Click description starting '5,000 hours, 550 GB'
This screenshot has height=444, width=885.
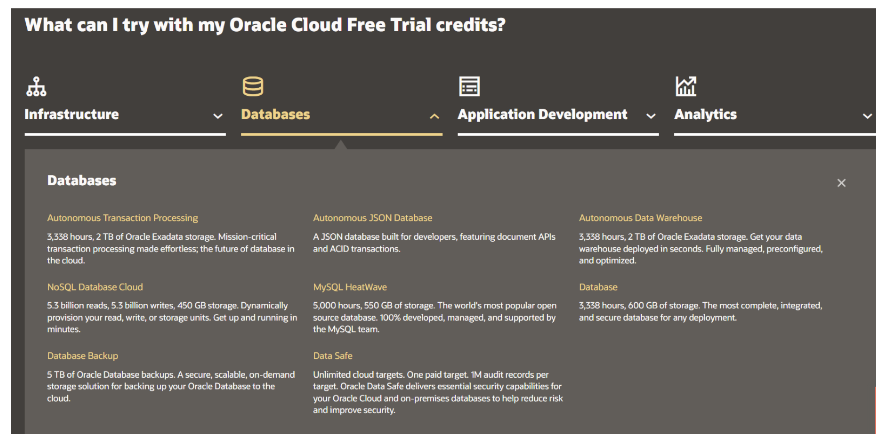tap(435, 317)
